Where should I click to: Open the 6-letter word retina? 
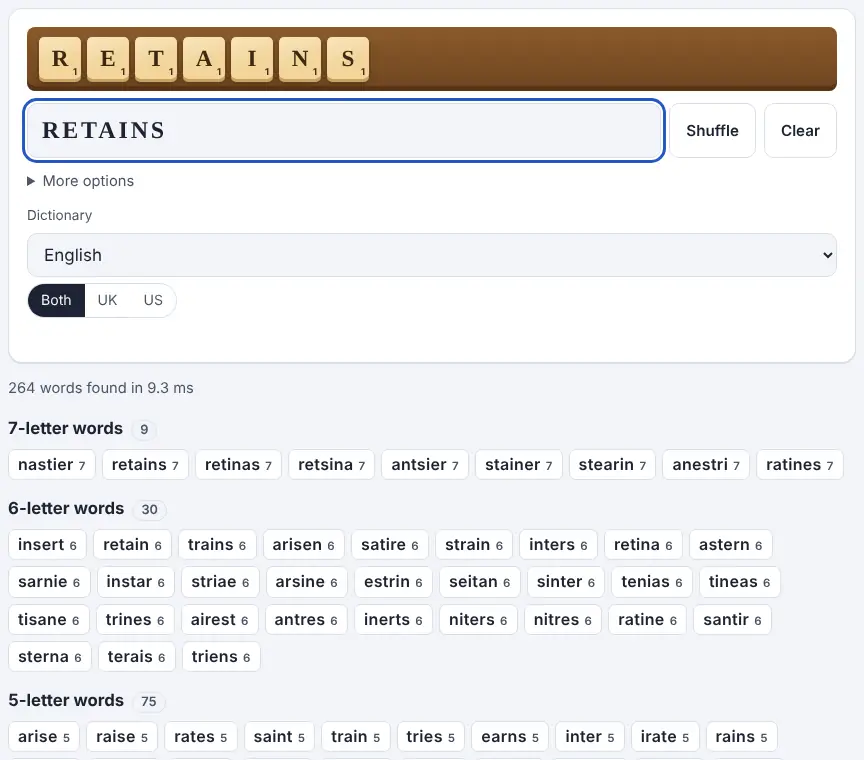tap(643, 545)
